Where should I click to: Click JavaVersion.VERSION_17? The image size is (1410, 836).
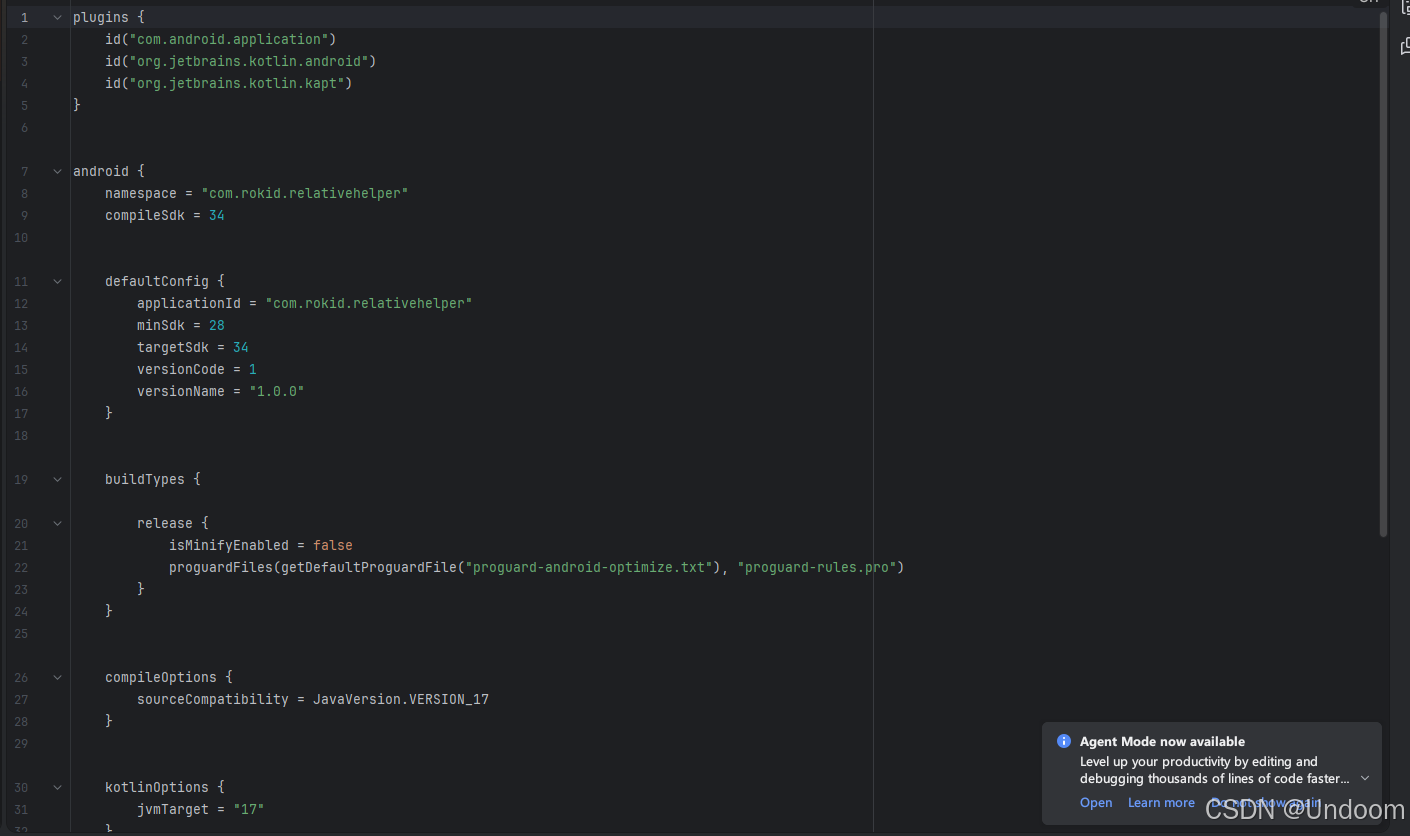click(x=401, y=699)
